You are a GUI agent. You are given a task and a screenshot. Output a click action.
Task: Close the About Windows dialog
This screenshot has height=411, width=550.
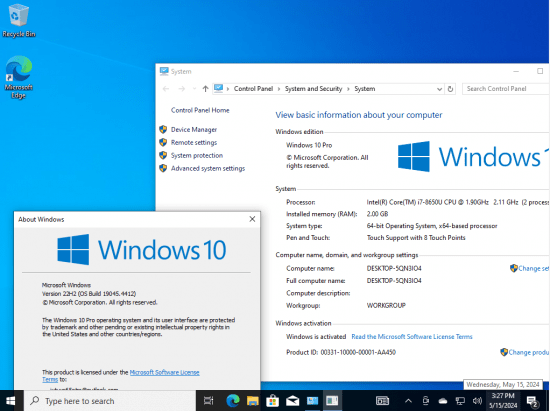(x=252, y=219)
